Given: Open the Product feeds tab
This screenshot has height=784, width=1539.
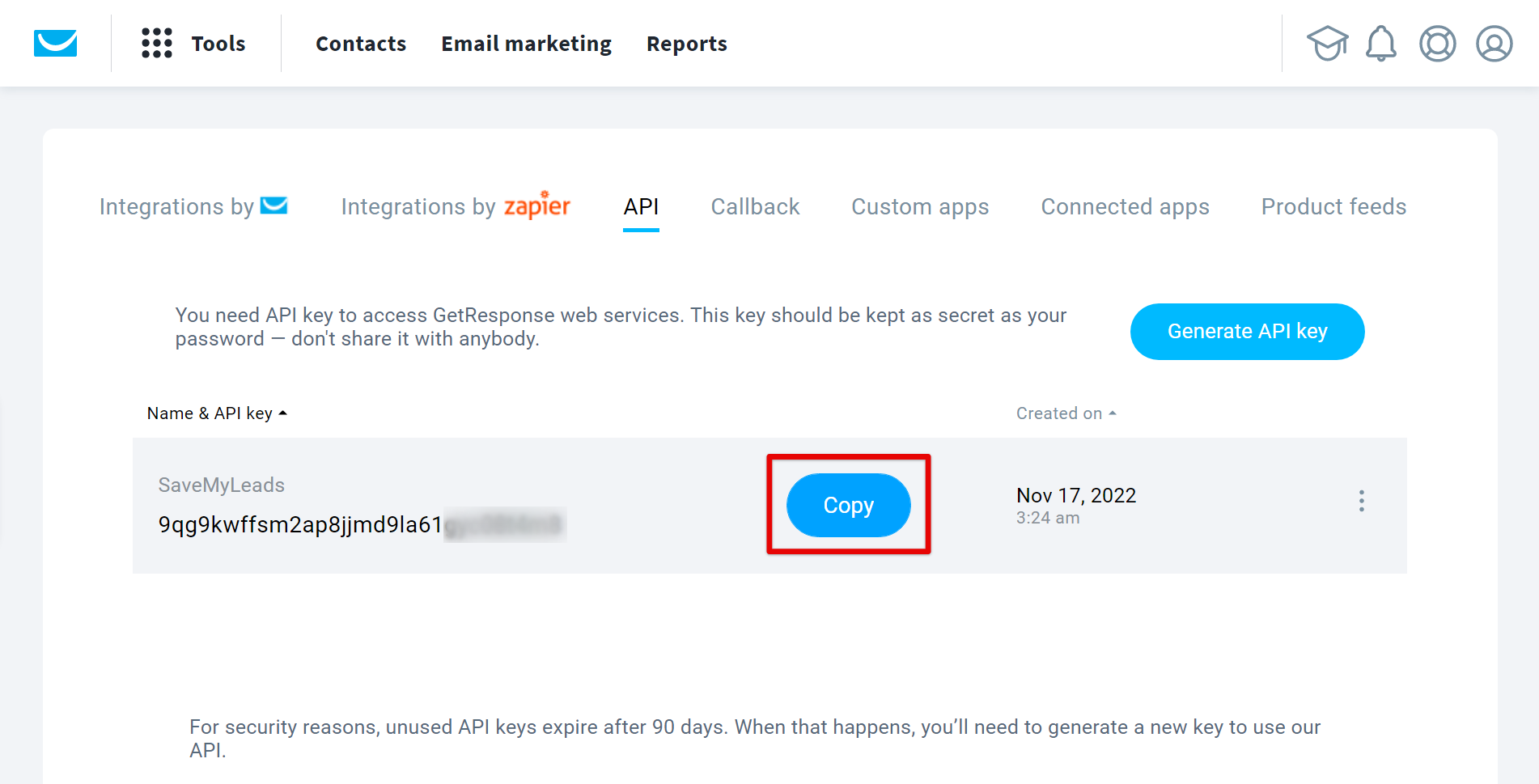Looking at the screenshot, I should (1333, 206).
